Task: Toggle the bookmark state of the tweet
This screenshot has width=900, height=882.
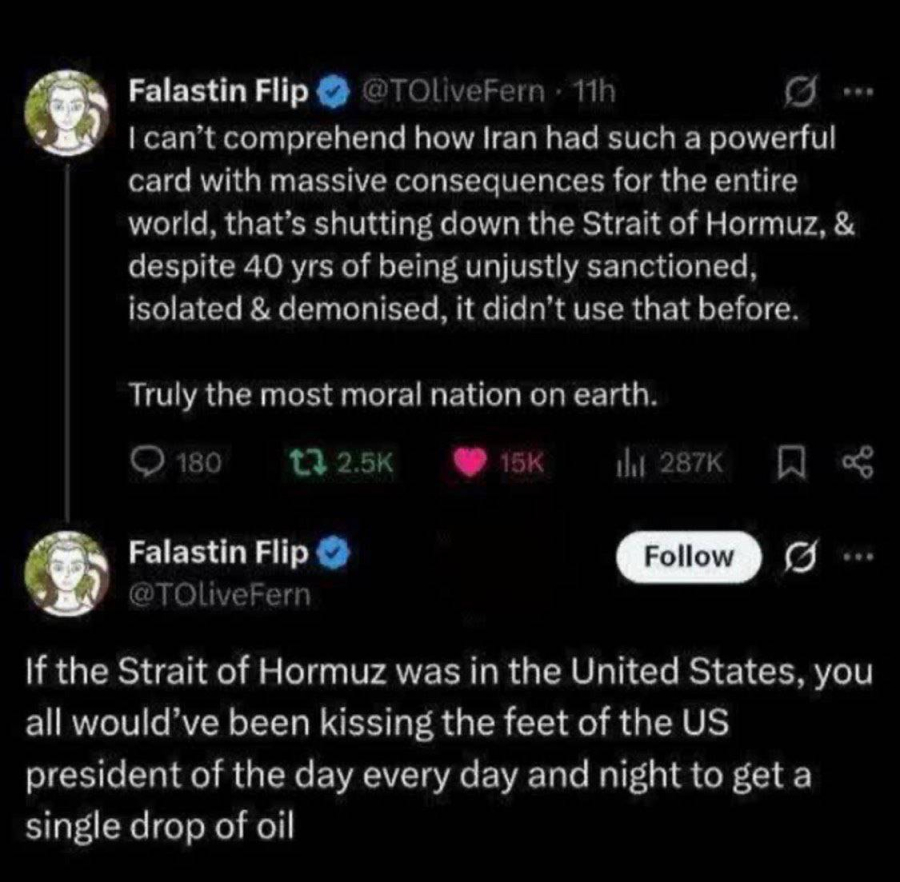Action: click(x=792, y=459)
